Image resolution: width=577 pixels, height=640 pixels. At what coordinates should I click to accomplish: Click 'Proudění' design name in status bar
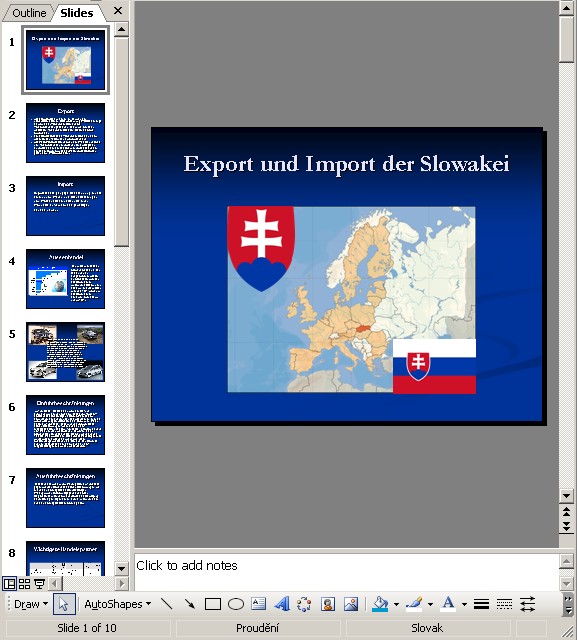(x=257, y=628)
